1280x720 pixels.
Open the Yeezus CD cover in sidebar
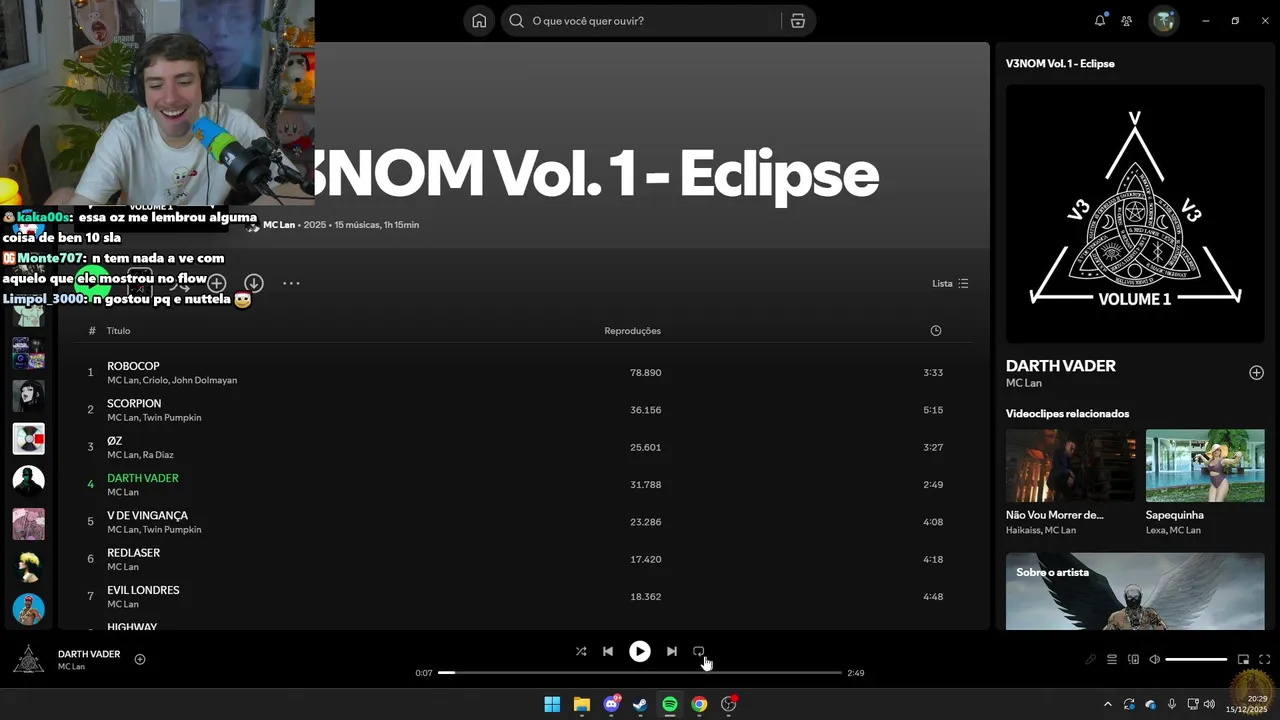28,438
